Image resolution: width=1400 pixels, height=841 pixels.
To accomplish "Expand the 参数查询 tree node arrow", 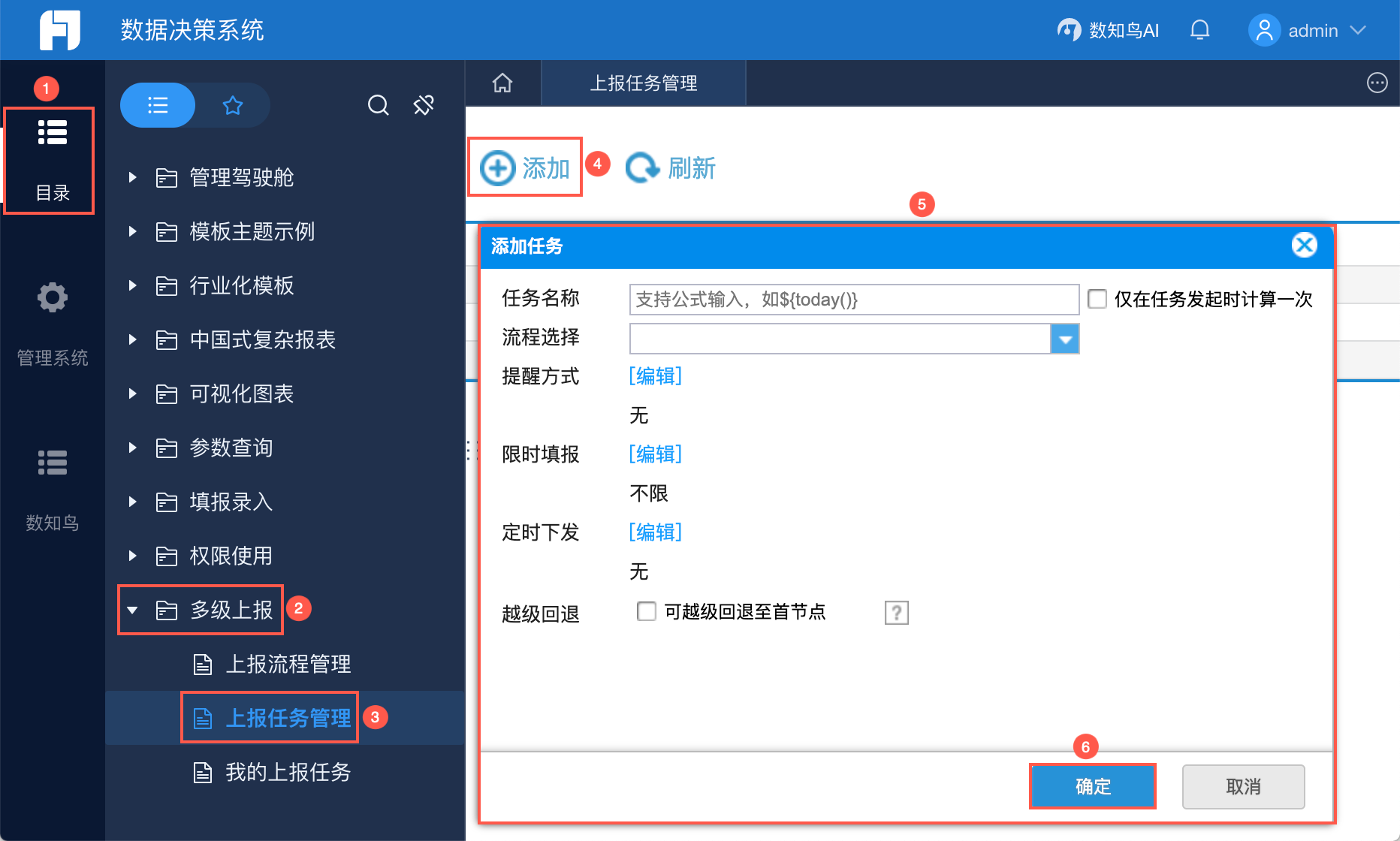I will (133, 448).
